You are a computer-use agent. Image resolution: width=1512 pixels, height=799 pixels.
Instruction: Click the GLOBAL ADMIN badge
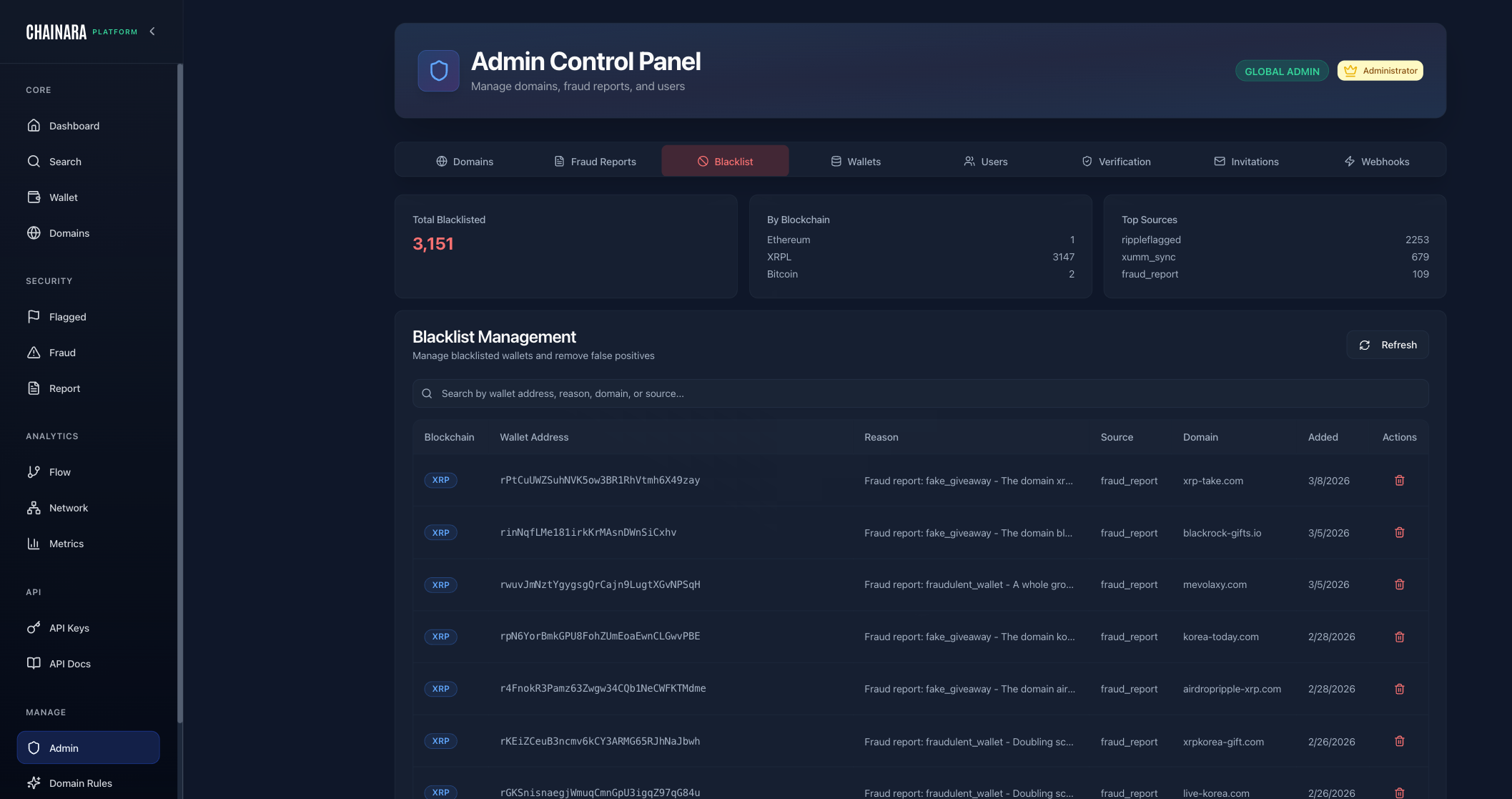(1282, 71)
